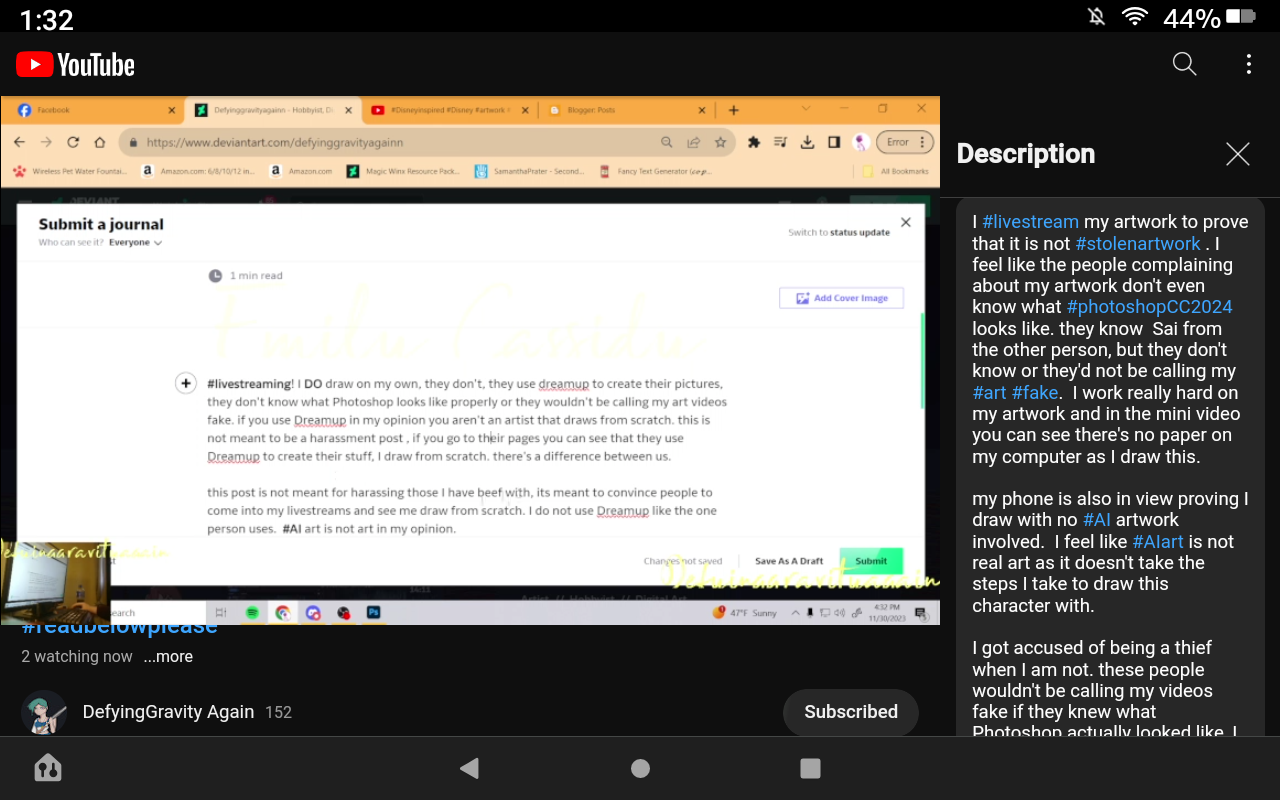Open Magic Winx Resource Pack bookmark
This screenshot has height=800, width=1280.
coord(403,171)
